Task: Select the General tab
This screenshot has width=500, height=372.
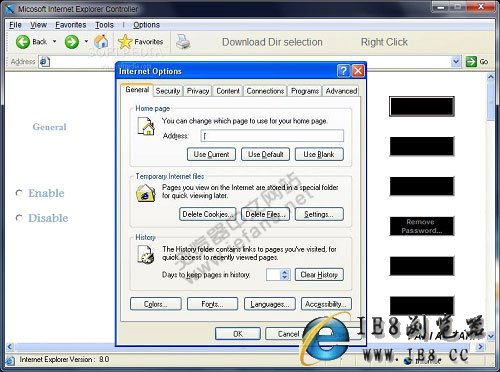Action: coord(137,90)
